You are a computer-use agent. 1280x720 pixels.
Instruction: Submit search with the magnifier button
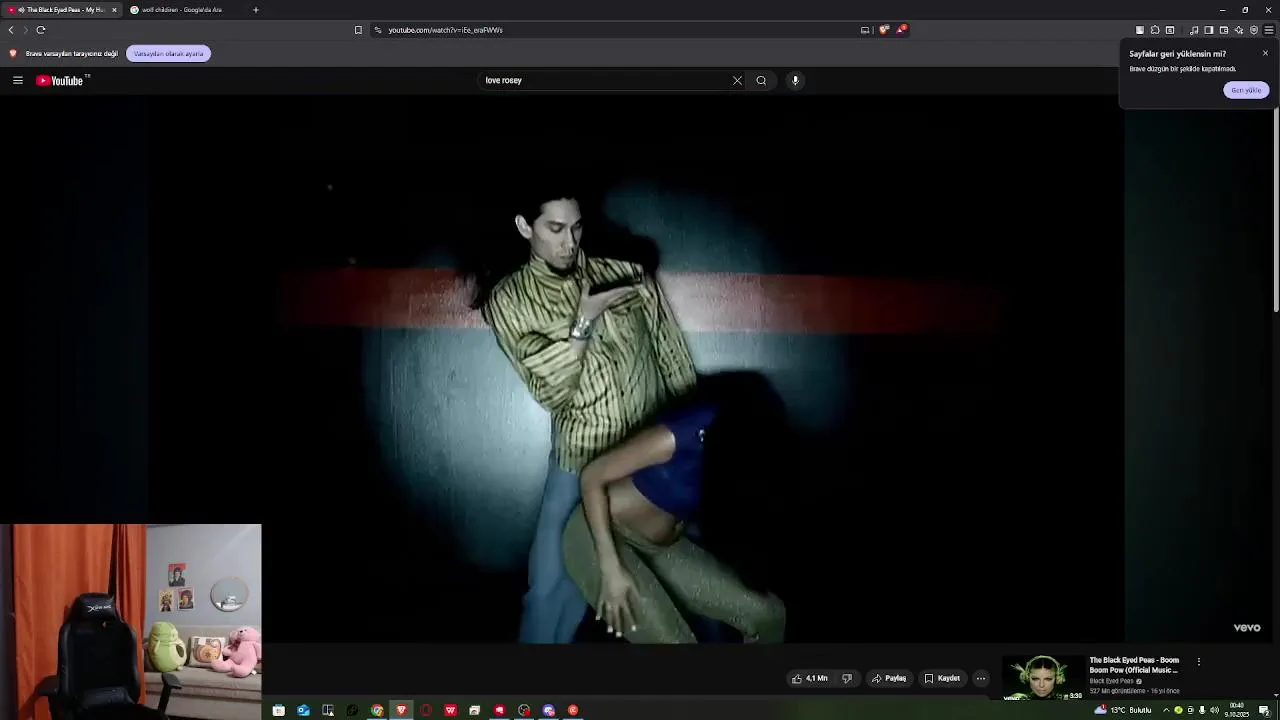click(x=761, y=80)
